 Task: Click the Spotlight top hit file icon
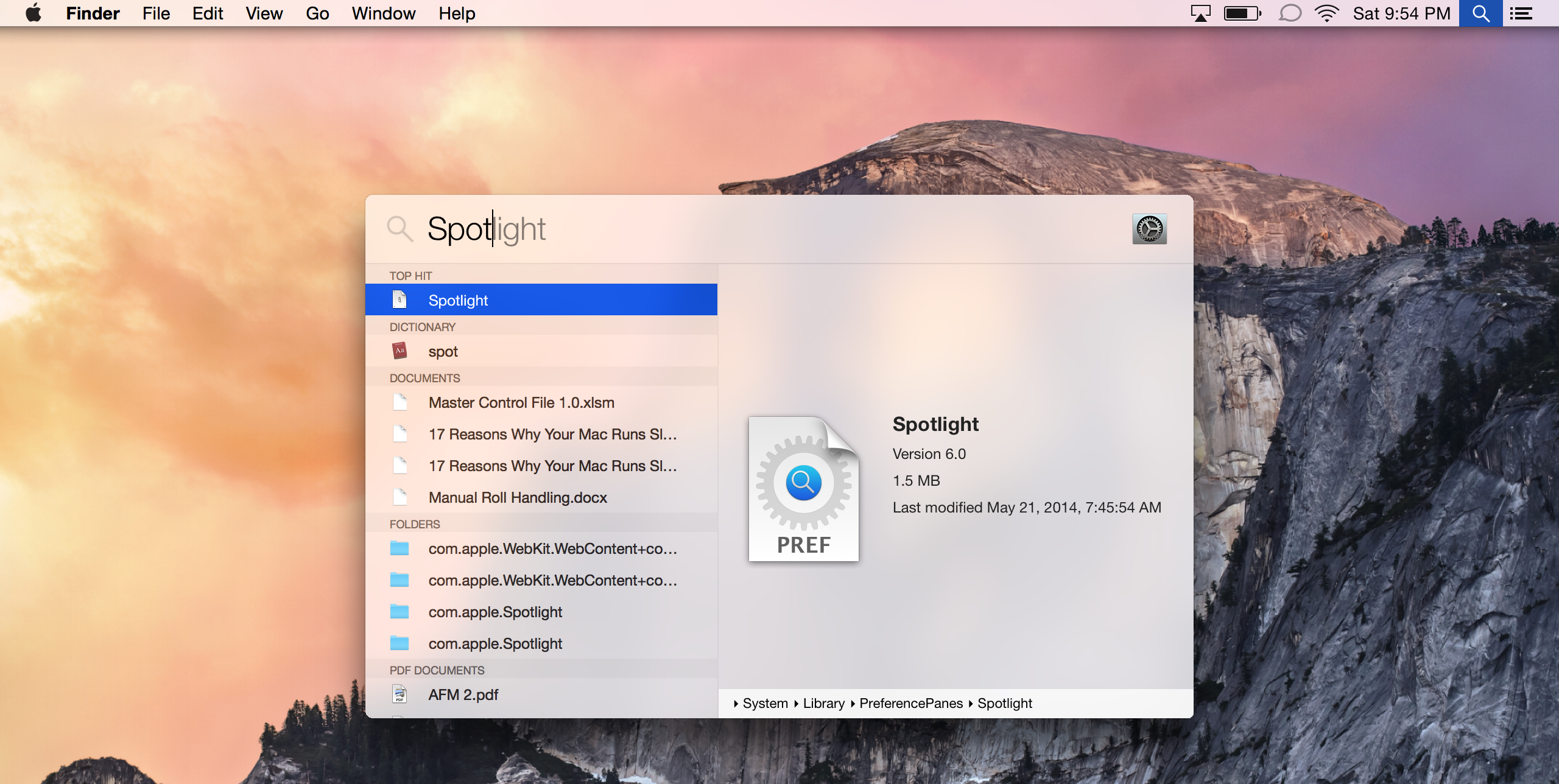pyautogui.click(x=399, y=299)
